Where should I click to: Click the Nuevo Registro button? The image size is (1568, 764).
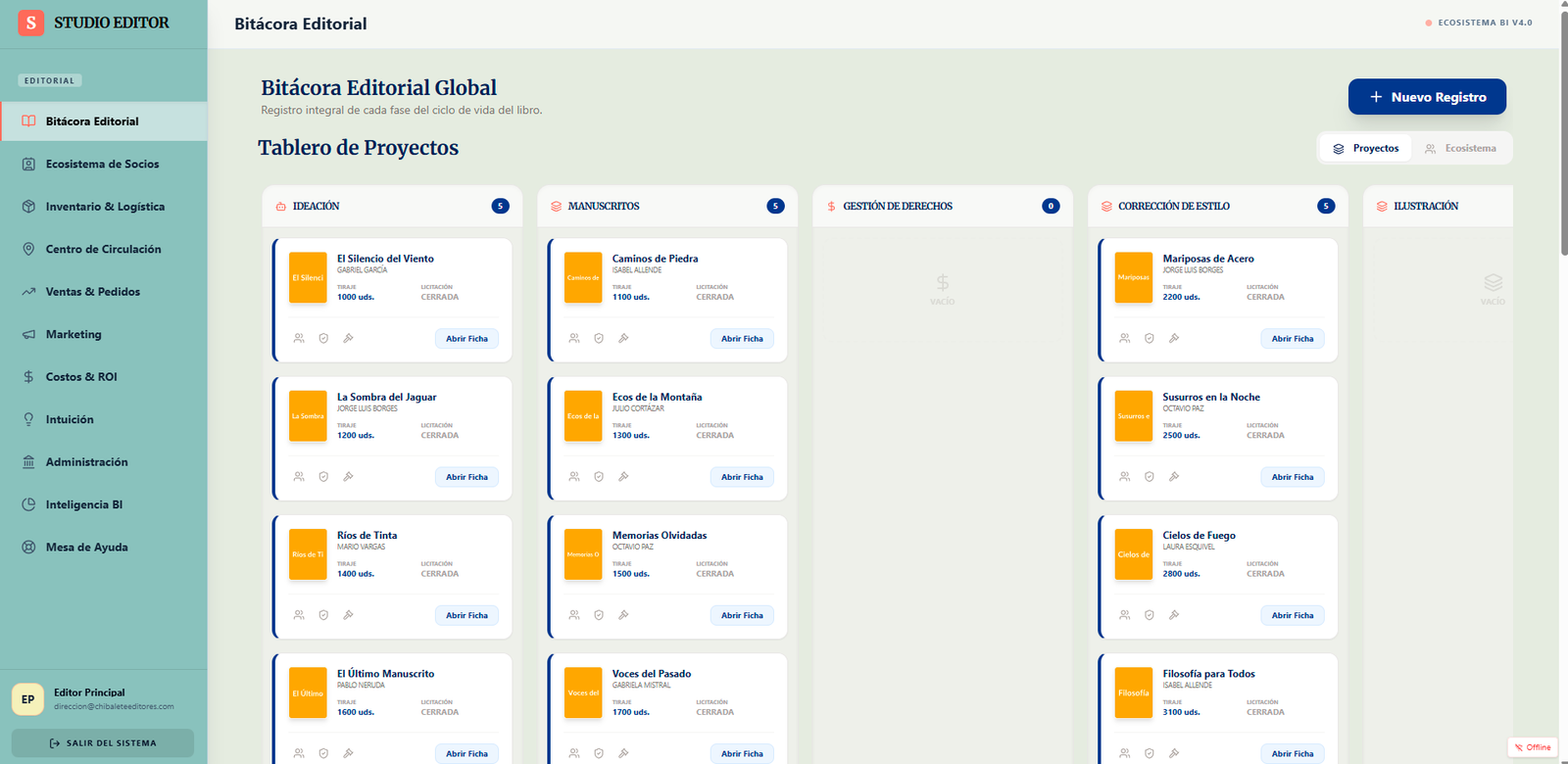pos(1427,97)
